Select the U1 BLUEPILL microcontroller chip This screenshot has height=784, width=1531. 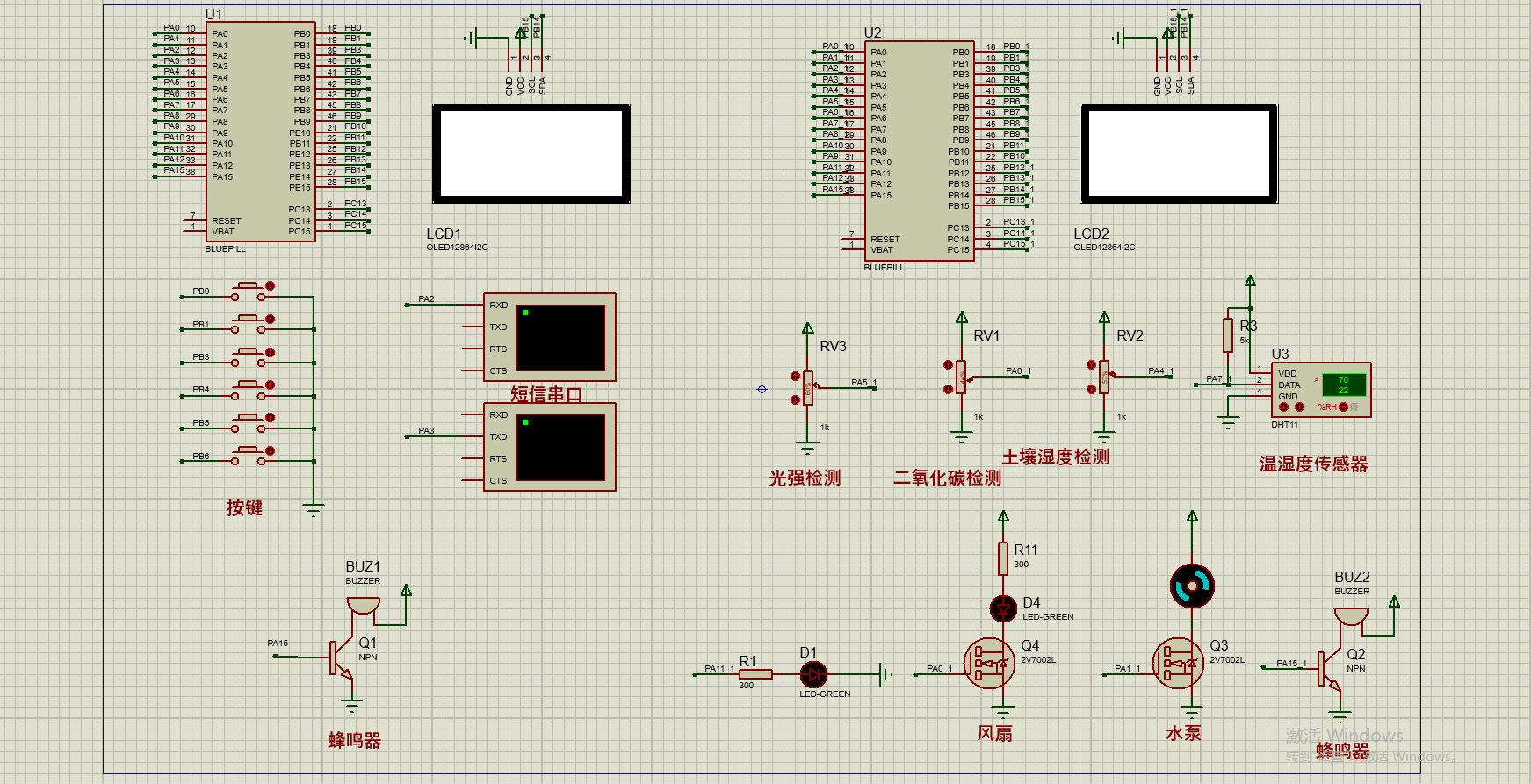pyautogui.click(x=260, y=132)
